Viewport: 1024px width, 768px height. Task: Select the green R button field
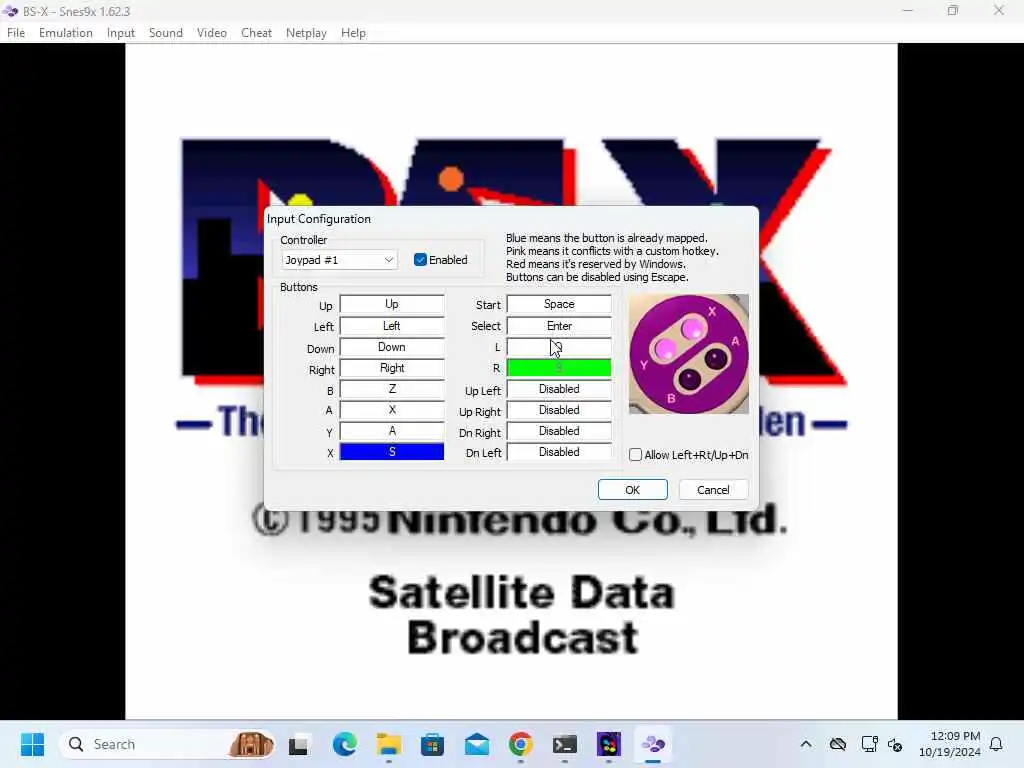(559, 368)
